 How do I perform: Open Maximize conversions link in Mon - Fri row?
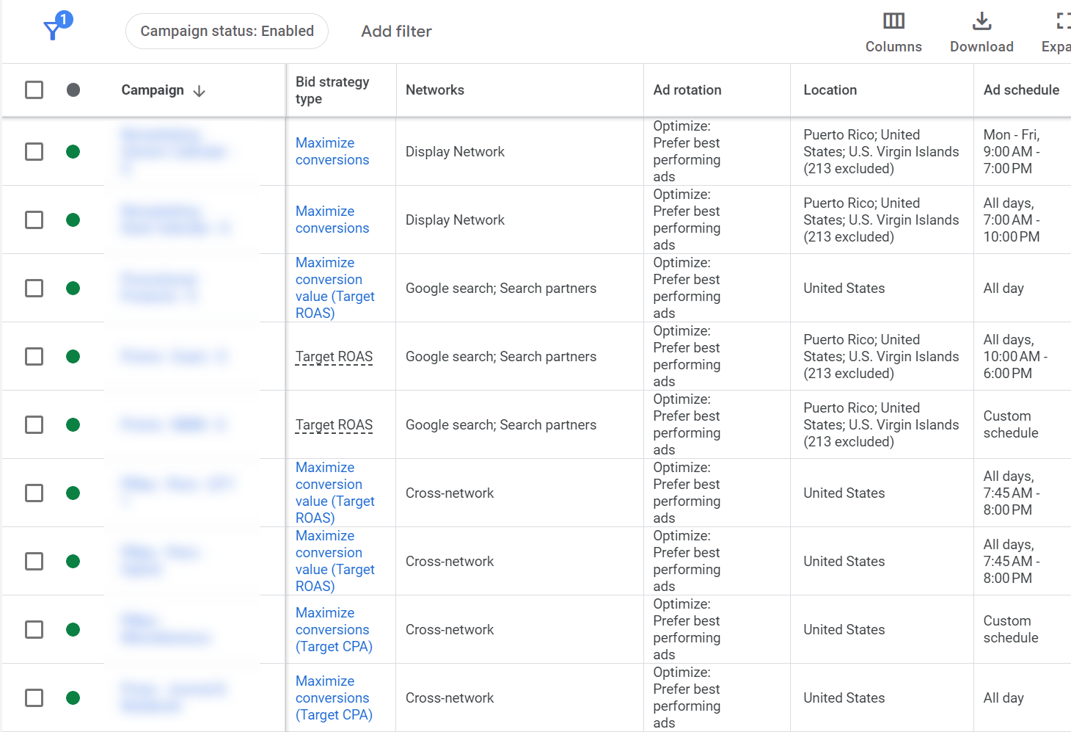[x=332, y=152]
